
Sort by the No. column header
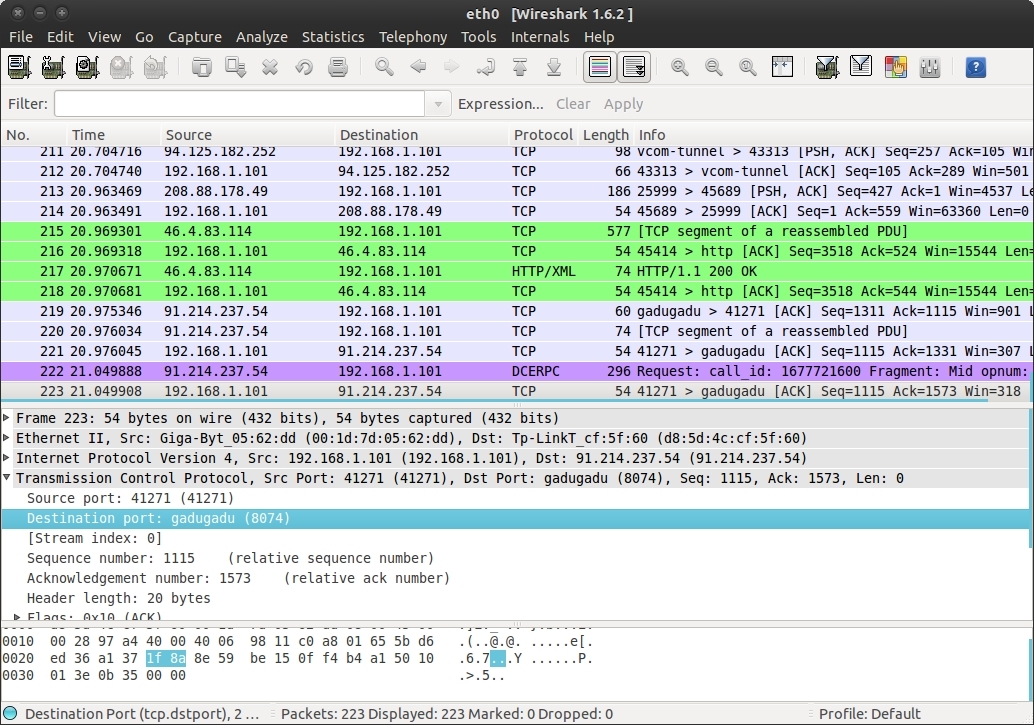click(33, 135)
